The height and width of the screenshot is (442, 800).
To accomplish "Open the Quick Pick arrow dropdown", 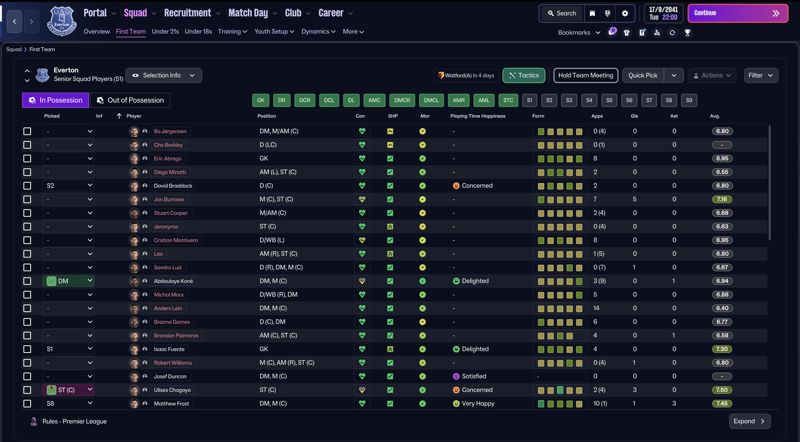I will pyautogui.click(x=673, y=75).
